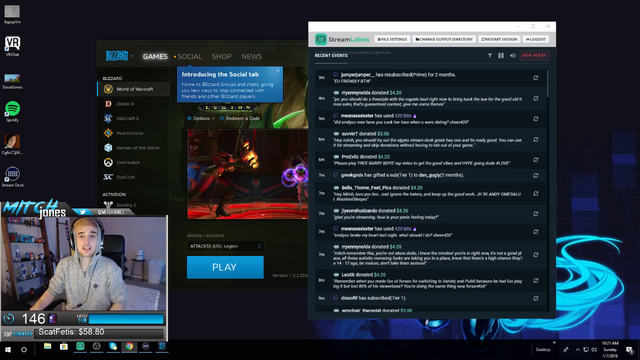Viewport: 640px width, 360px height.
Task: Open Stream Deck desktop shortcut
Action: coord(12,177)
